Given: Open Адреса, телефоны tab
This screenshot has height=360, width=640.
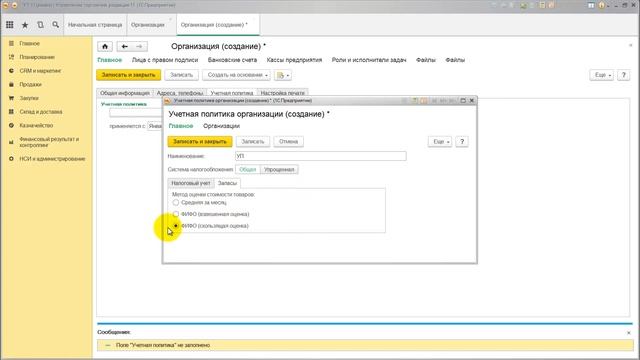Looking at the screenshot, I should click(x=180, y=93).
